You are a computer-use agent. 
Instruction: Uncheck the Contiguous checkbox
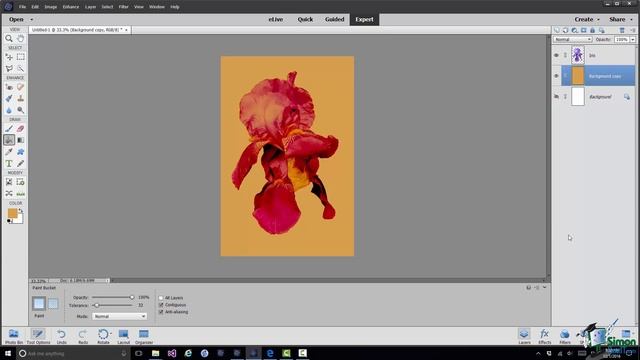[x=161, y=305]
